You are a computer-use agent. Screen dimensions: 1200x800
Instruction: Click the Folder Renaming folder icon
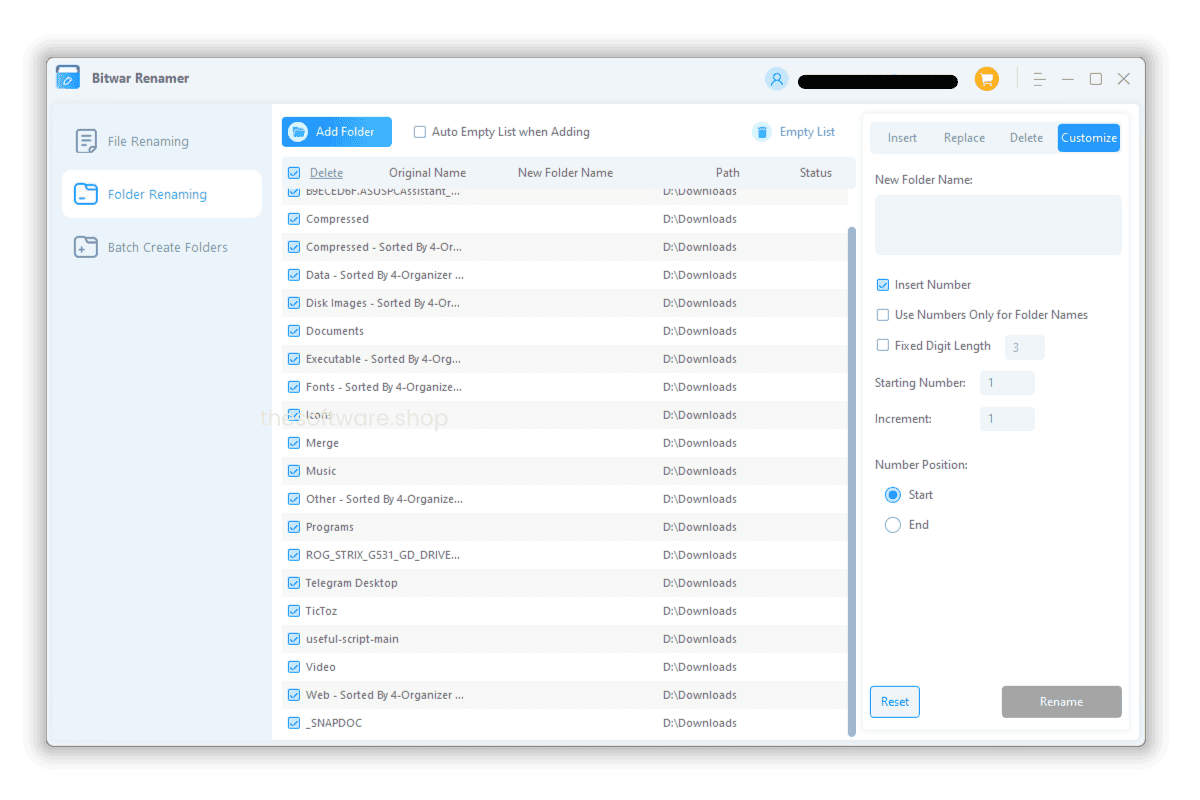click(86, 194)
